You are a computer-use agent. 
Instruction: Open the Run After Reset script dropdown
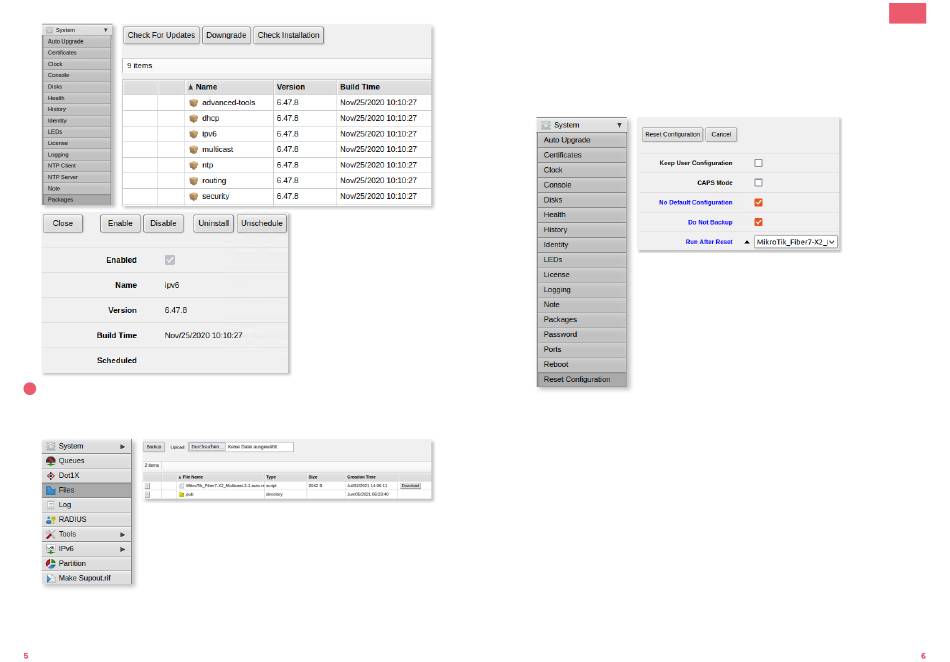[795, 242]
